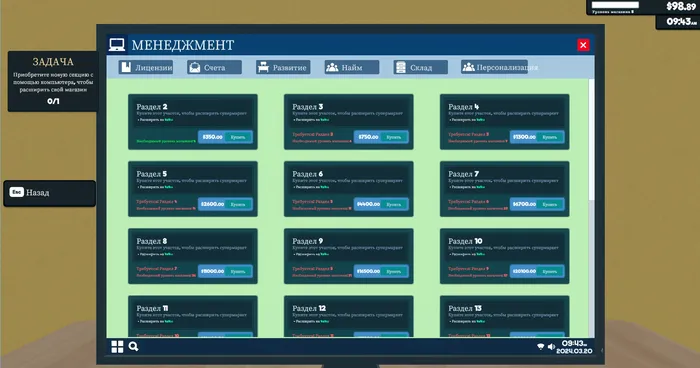Click the Wi-Fi tray icon
The image size is (700, 368).
tap(541, 347)
